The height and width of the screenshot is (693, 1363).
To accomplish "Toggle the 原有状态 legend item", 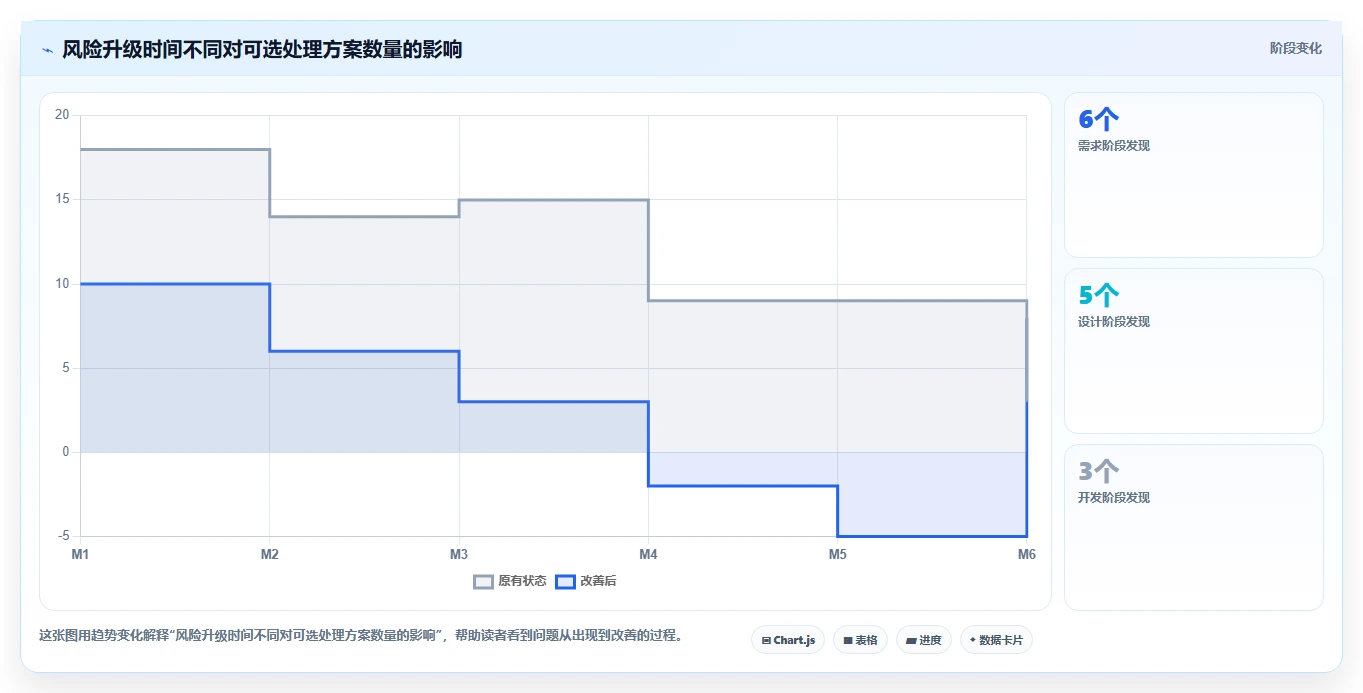I will [x=510, y=581].
